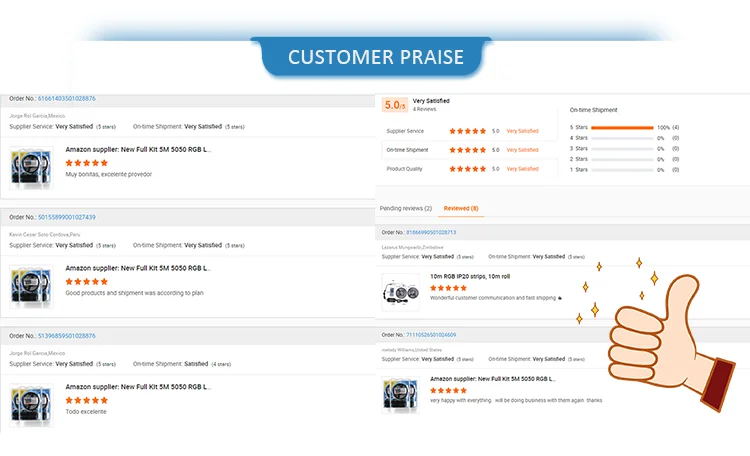Click the 5.0 overall score badge
Image resolution: width=750 pixels, height=456 pixels.
pyautogui.click(x=396, y=105)
